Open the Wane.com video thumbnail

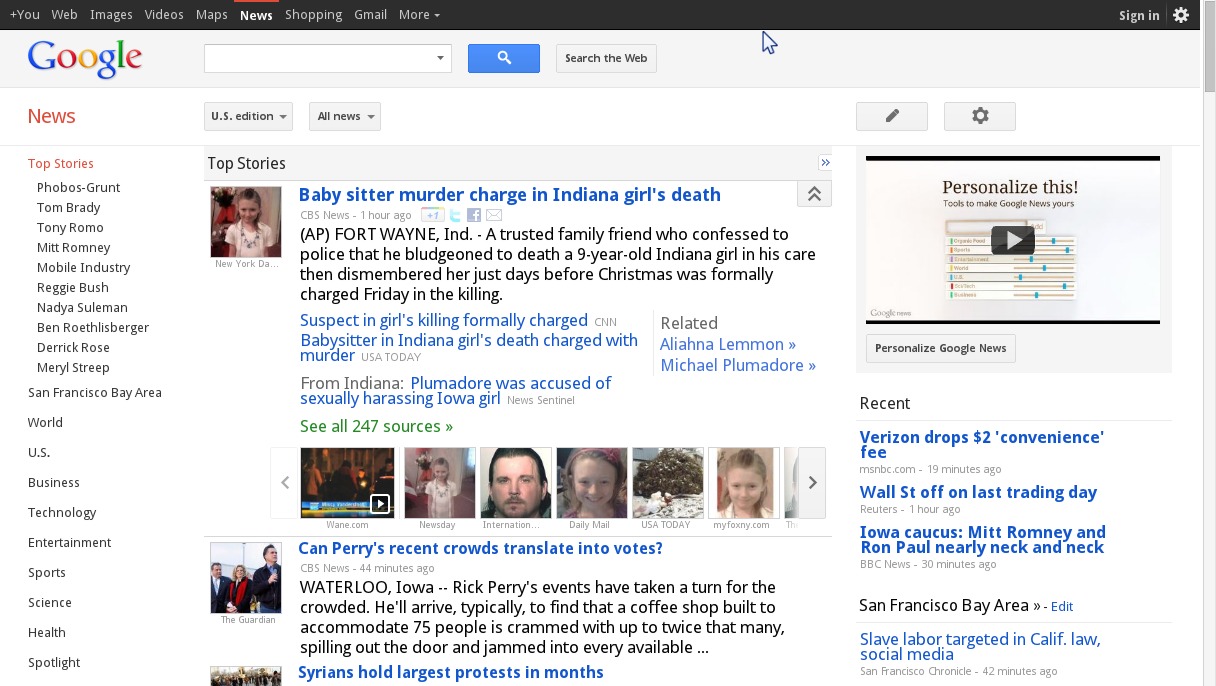(x=347, y=483)
